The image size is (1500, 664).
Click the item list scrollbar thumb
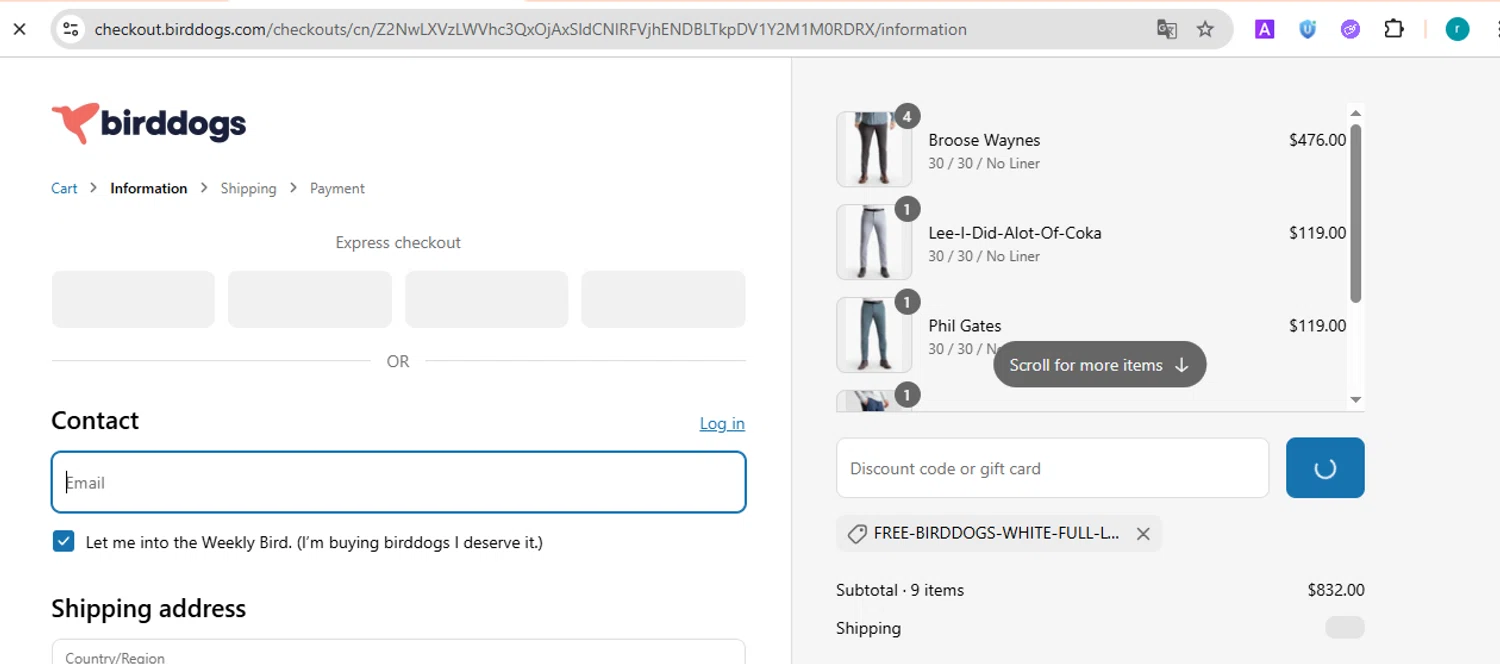(x=1356, y=213)
